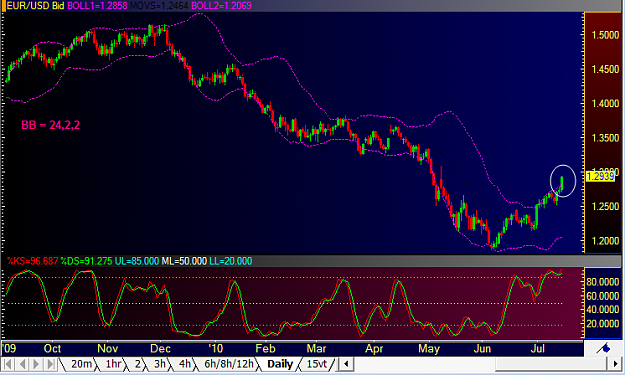Click horizontal scrollbar right arrow

(x=615, y=363)
